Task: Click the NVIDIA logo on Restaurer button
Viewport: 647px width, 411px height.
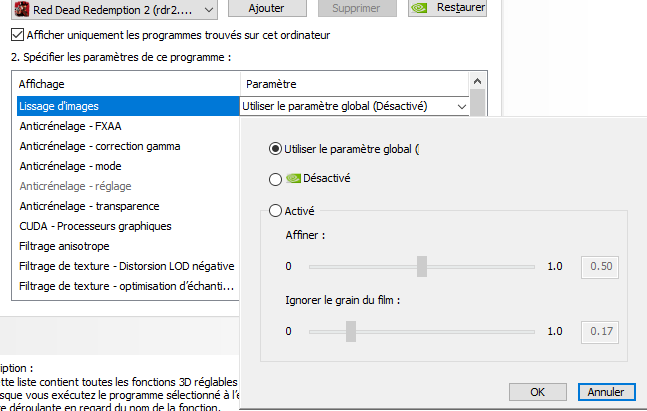Action: coord(419,8)
